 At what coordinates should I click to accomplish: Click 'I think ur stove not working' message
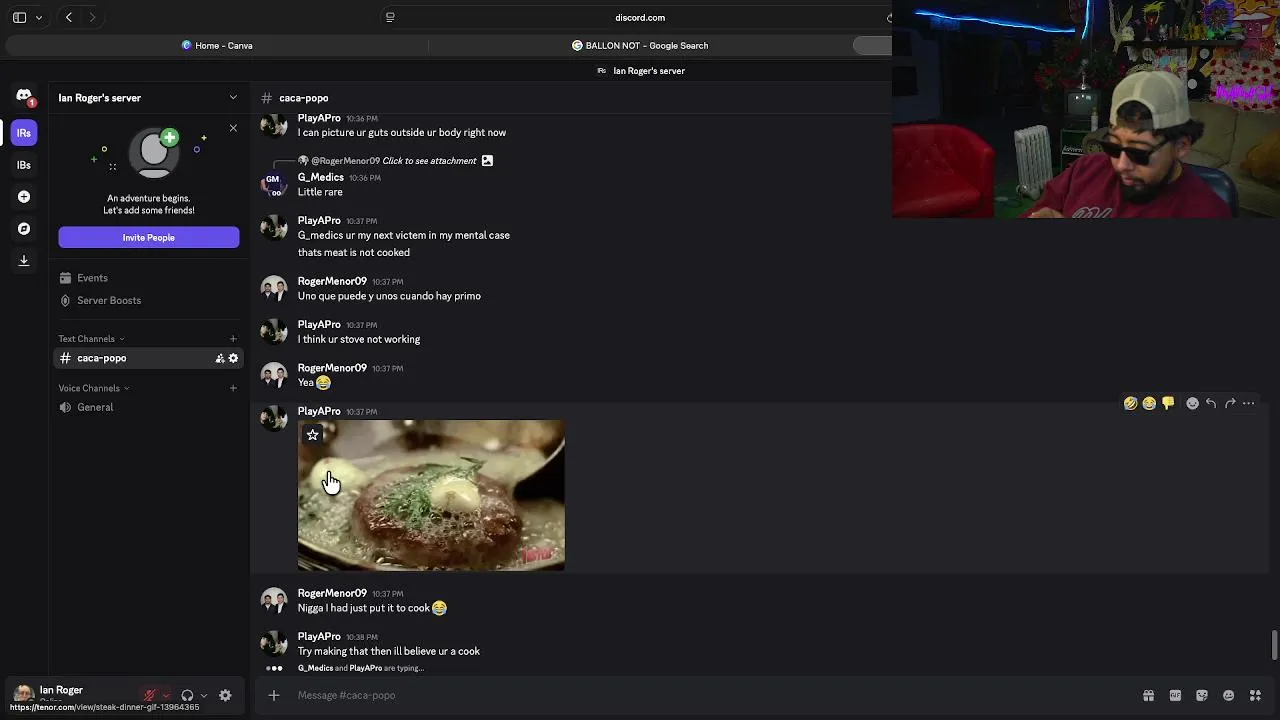click(x=359, y=339)
